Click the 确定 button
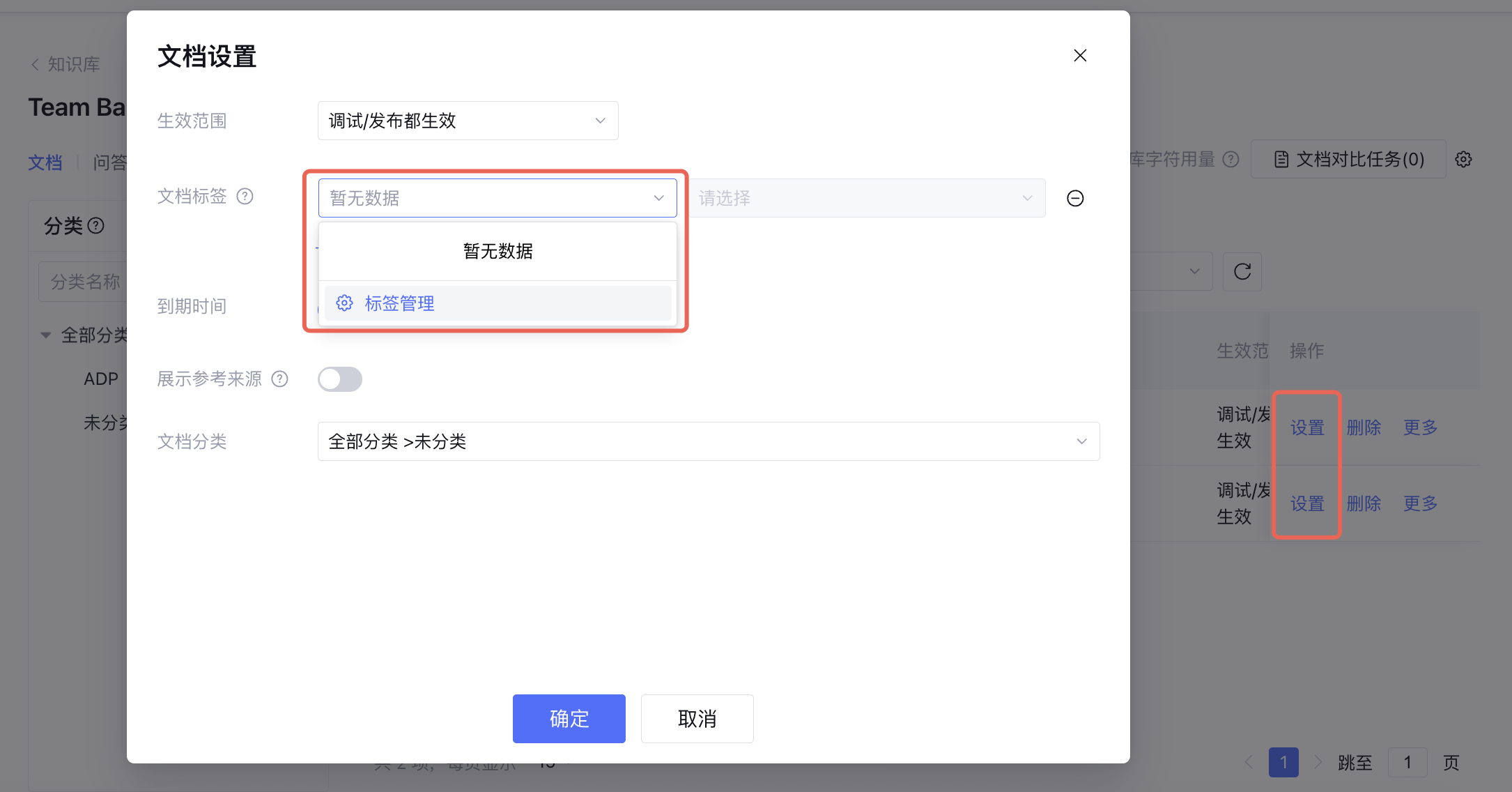The image size is (1512, 792). click(x=569, y=719)
